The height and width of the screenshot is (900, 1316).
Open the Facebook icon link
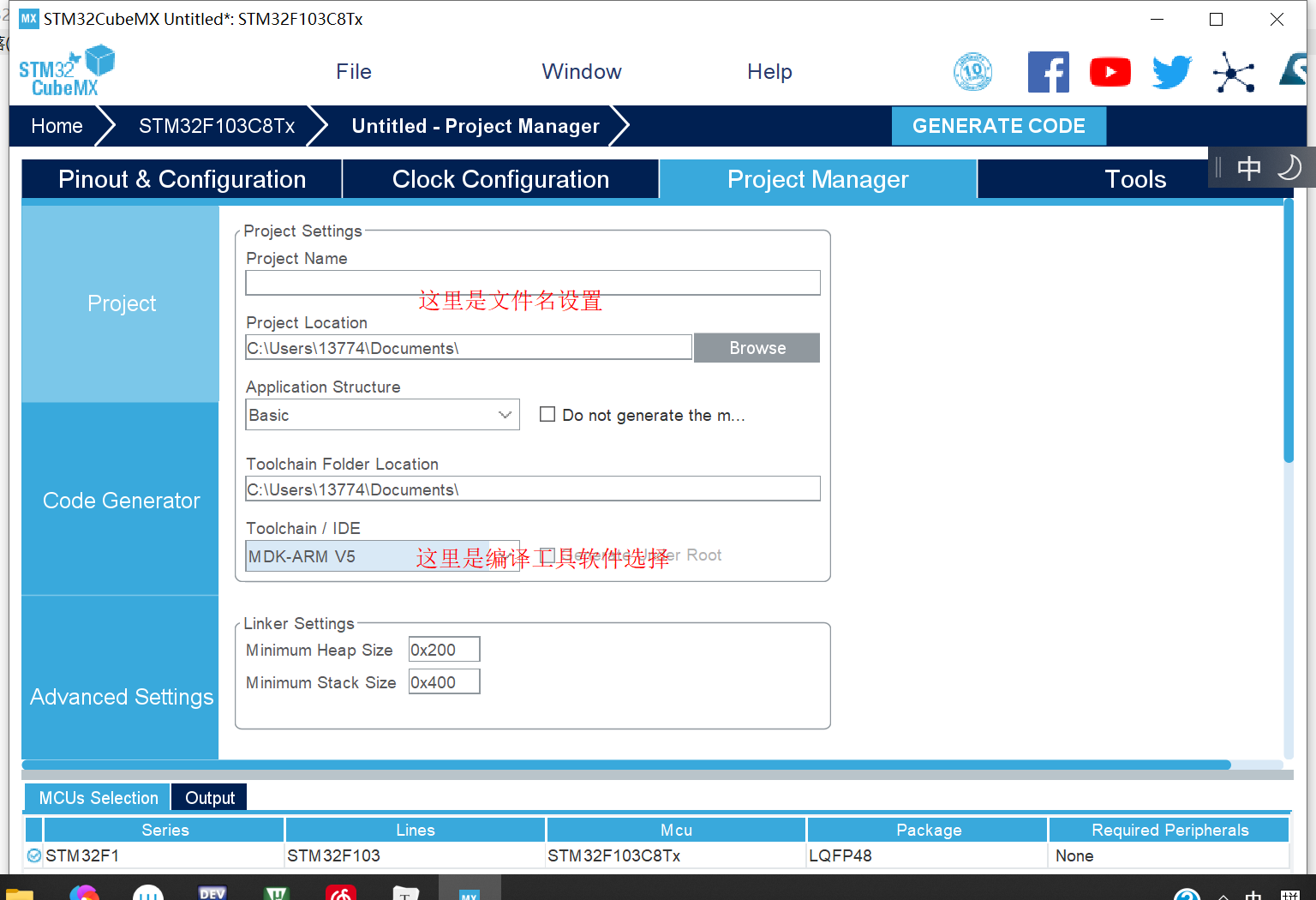(x=1049, y=72)
